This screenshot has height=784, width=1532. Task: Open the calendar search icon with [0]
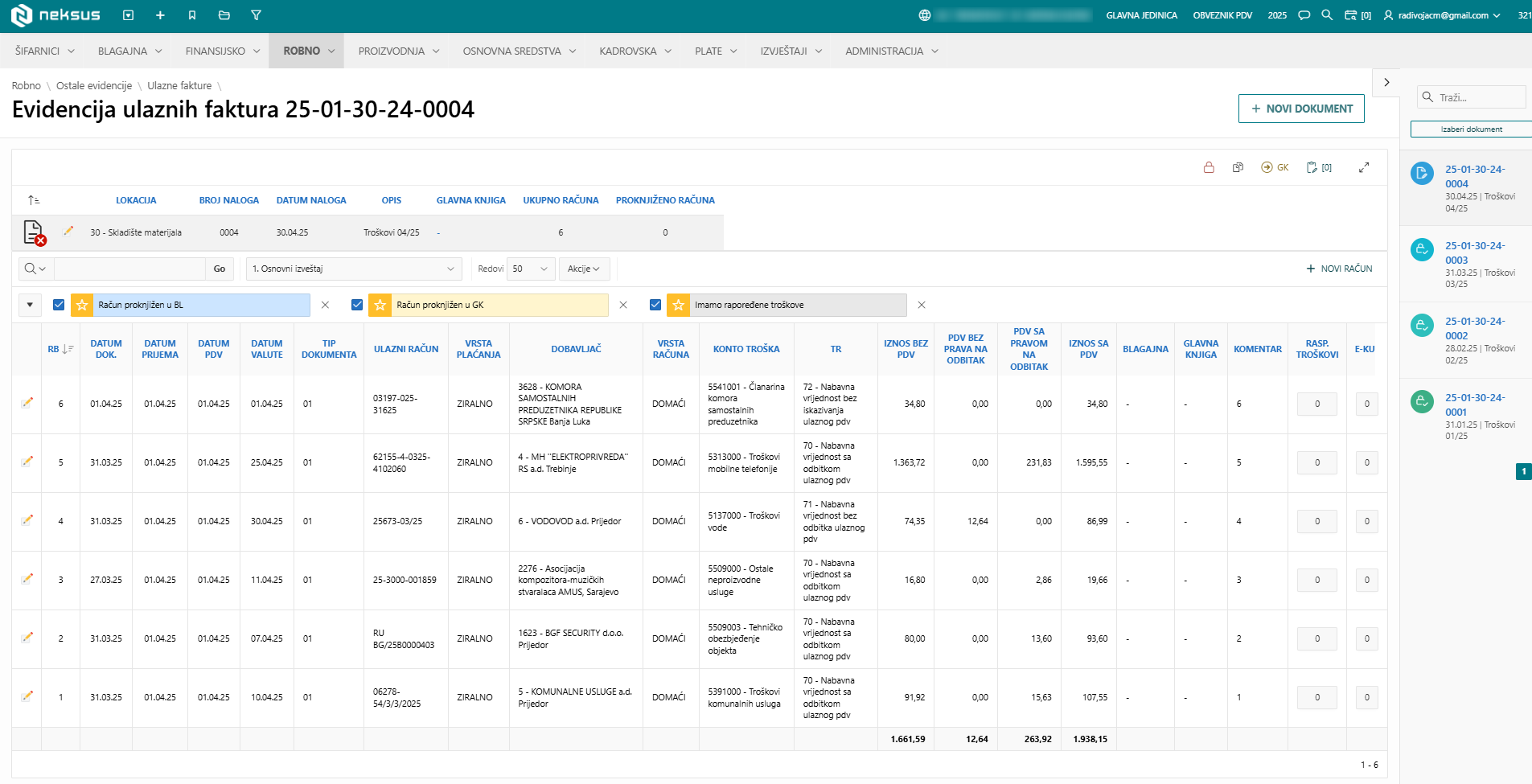point(1357,15)
